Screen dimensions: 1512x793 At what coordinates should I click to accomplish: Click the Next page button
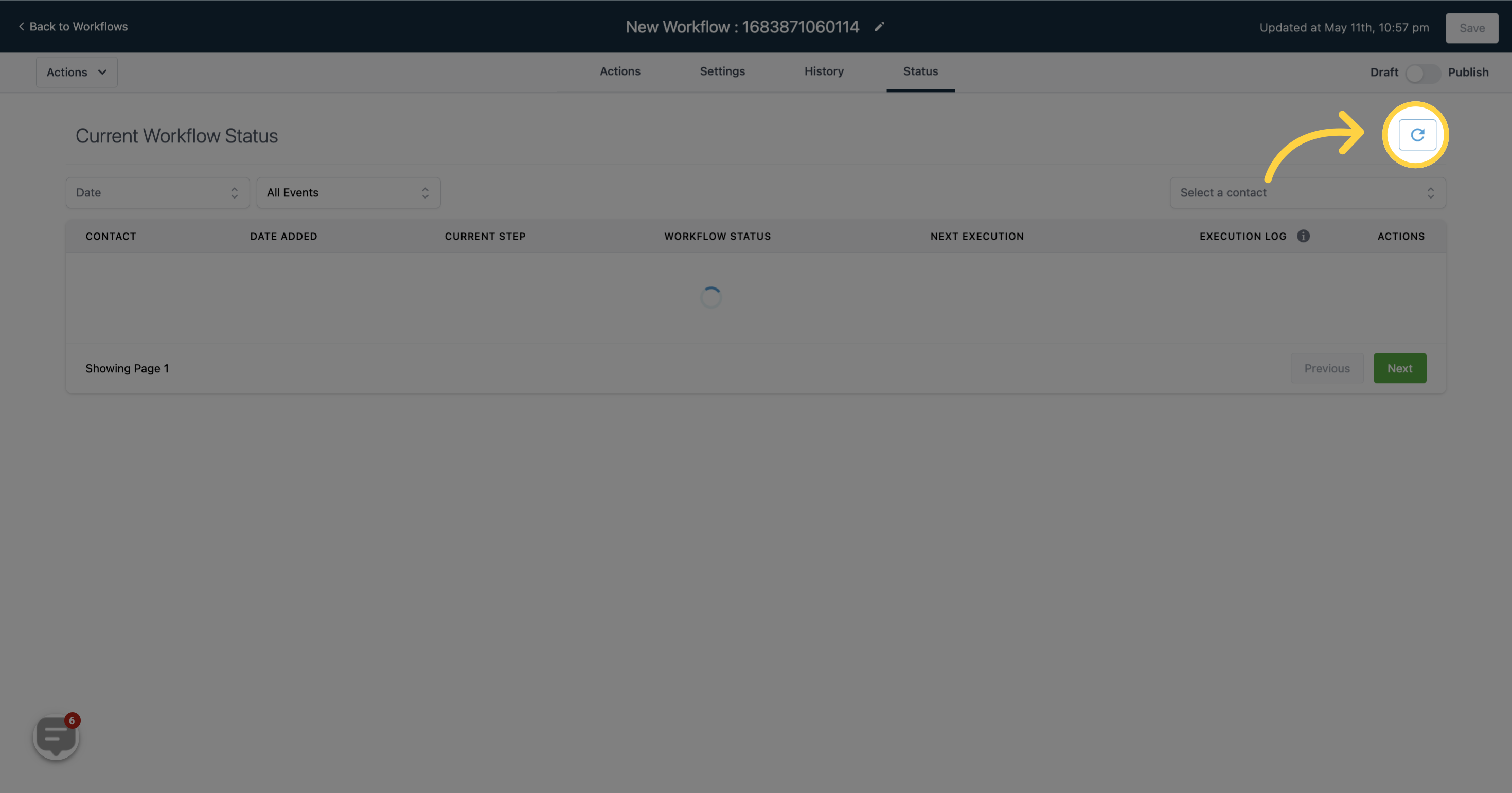point(1400,367)
